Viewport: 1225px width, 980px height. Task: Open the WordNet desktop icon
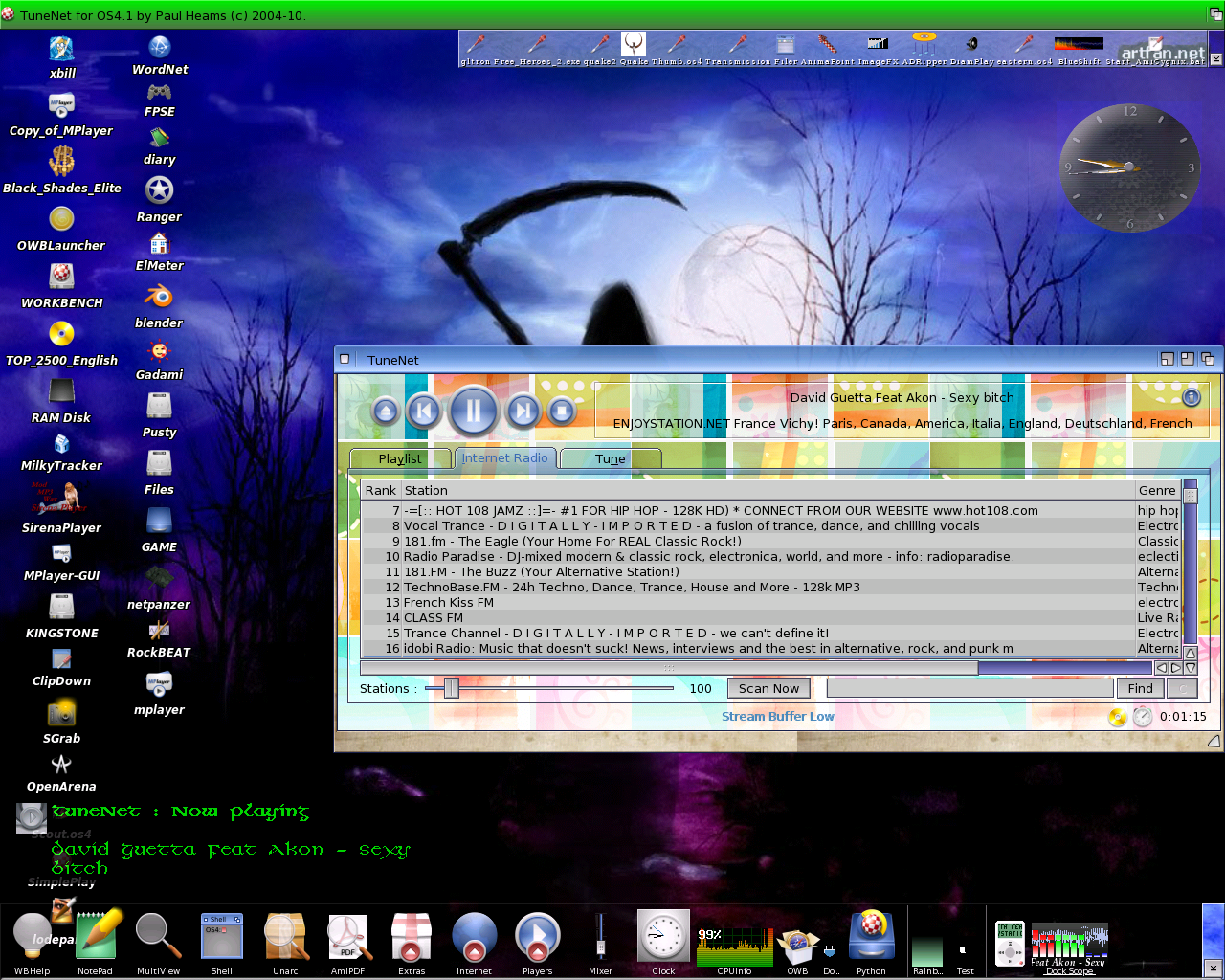pyautogui.click(x=160, y=55)
